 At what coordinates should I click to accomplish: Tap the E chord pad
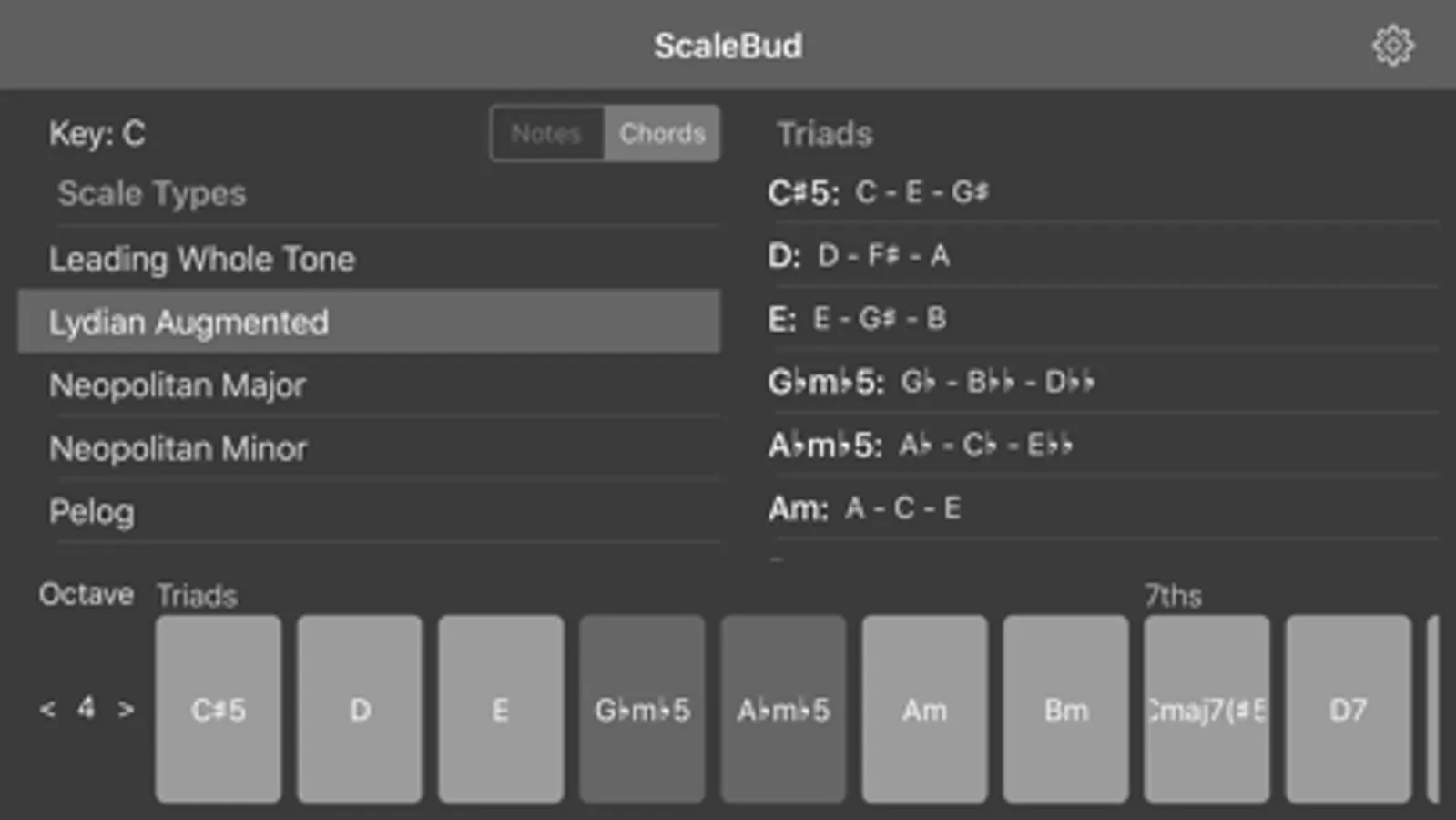point(501,709)
